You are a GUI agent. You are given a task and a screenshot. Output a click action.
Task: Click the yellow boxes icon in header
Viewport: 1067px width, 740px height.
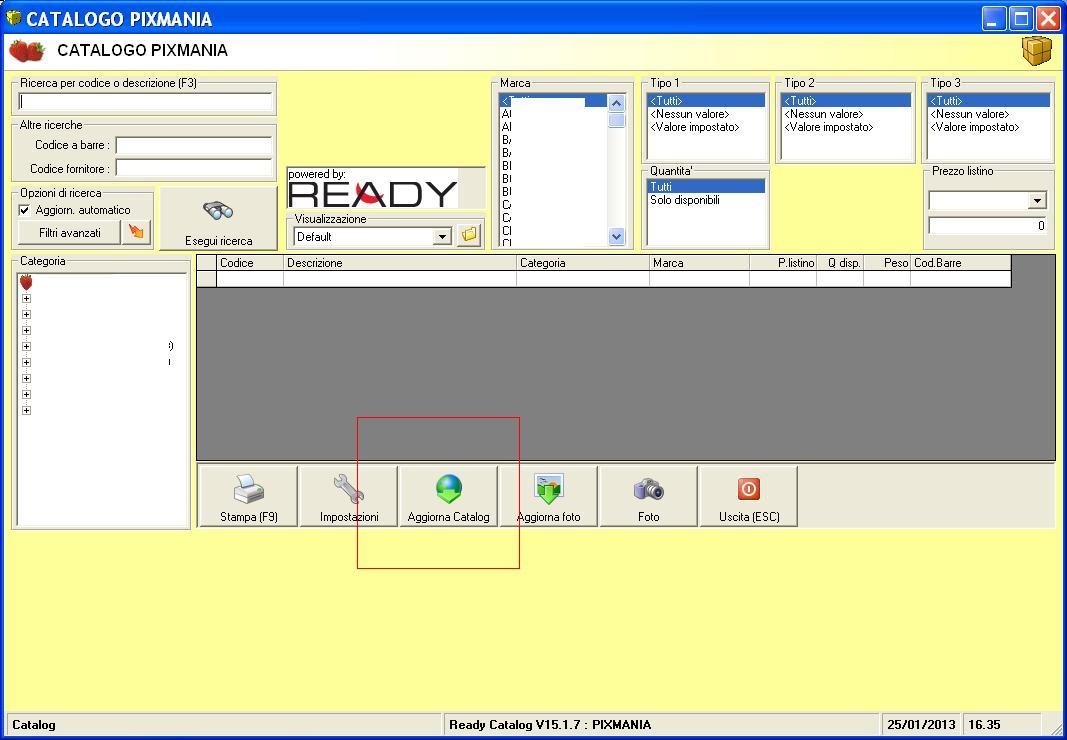pos(1036,50)
